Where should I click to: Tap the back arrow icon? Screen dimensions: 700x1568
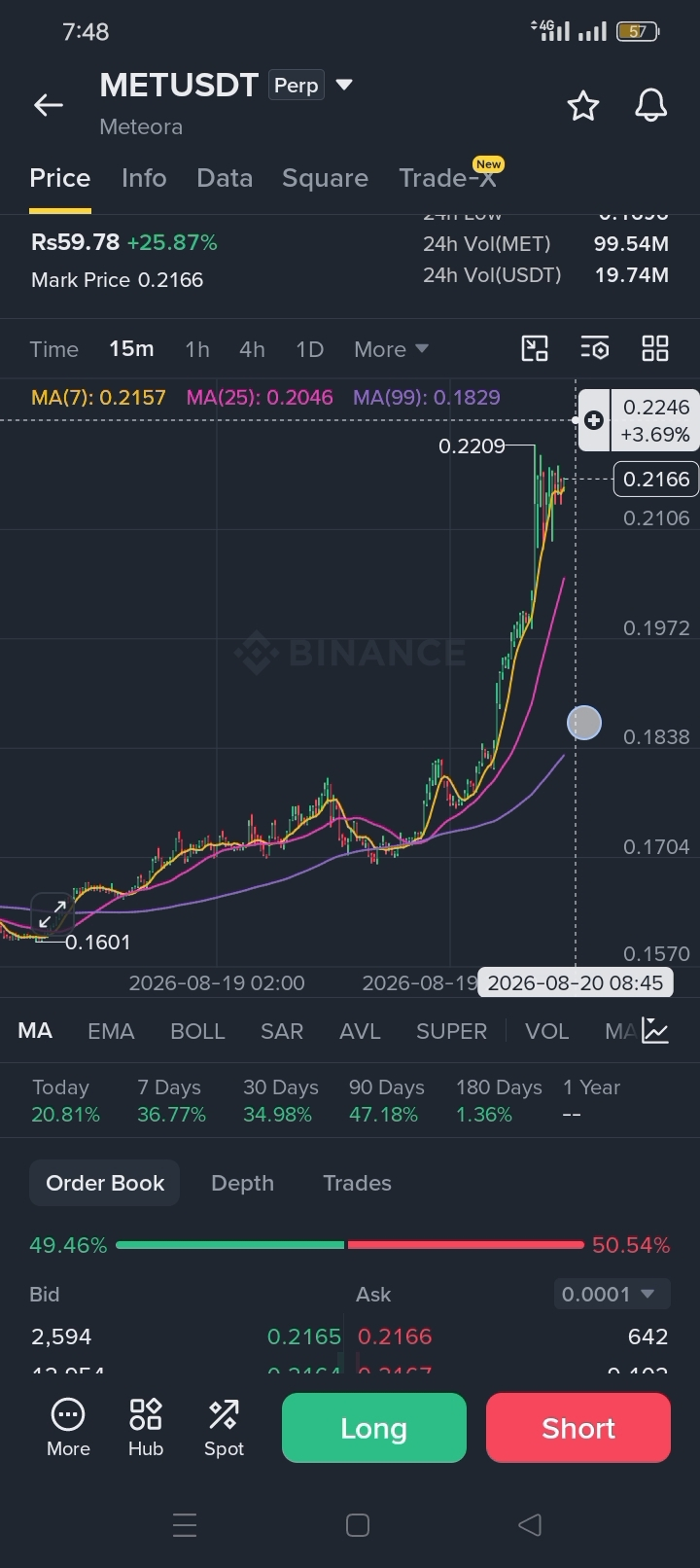pos(48,105)
